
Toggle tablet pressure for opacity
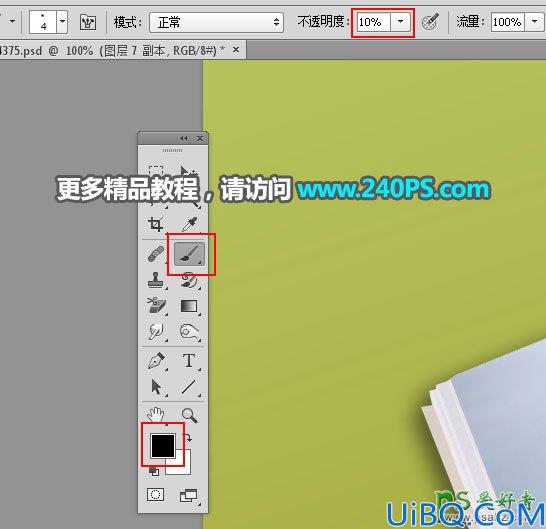[430, 22]
